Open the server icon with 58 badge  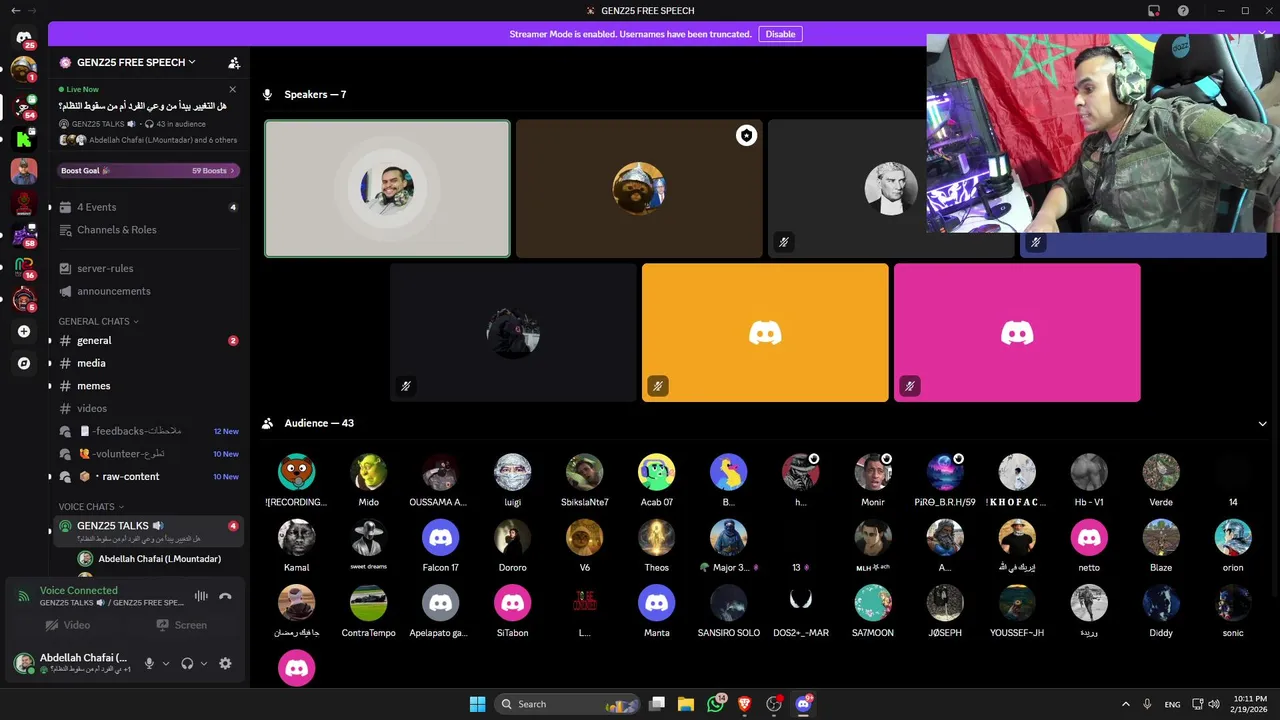pyautogui.click(x=24, y=236)
